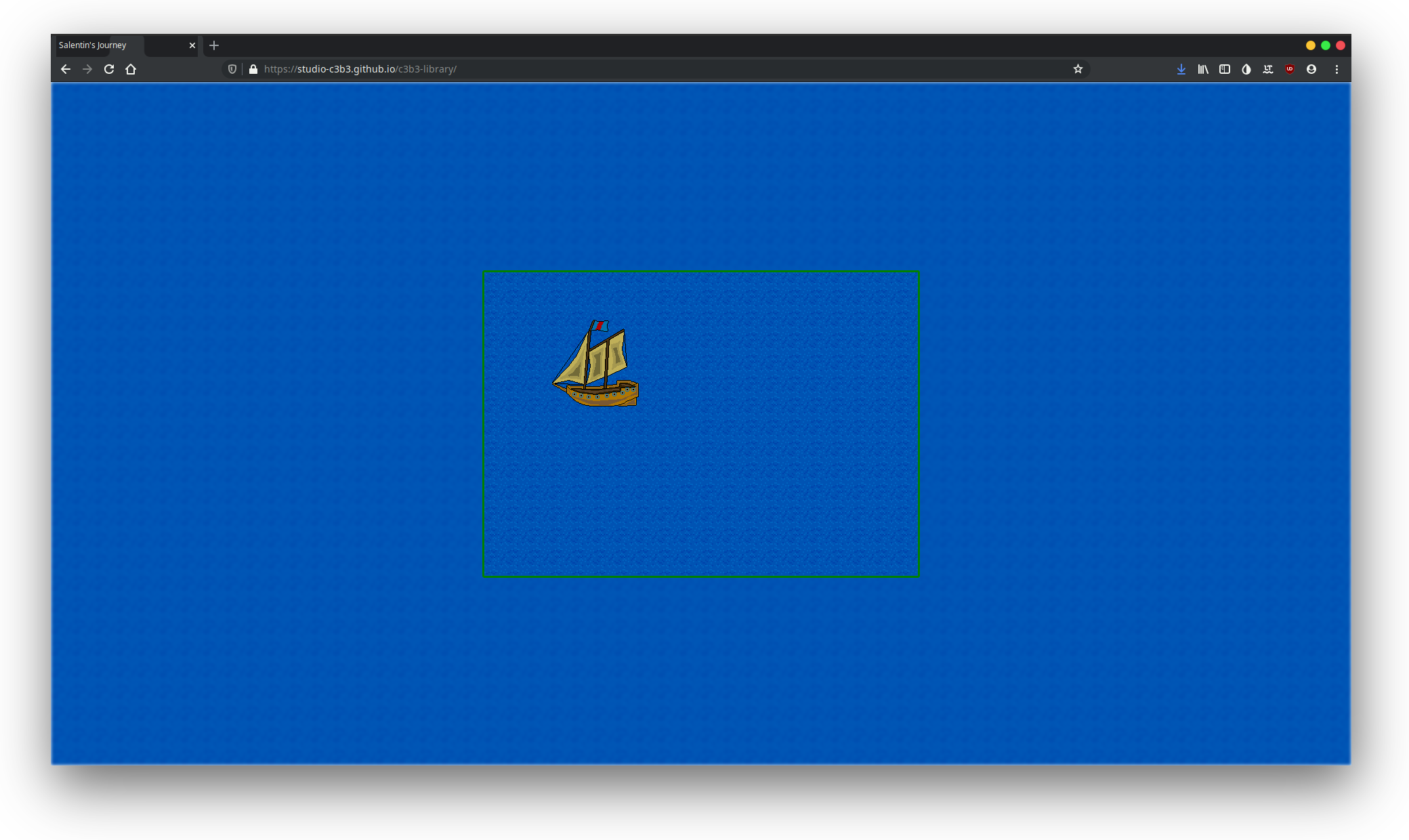The width and height of the screenshot is (1409, 840).
Task: Click the URL address field
Action: (x=610, y=69)
